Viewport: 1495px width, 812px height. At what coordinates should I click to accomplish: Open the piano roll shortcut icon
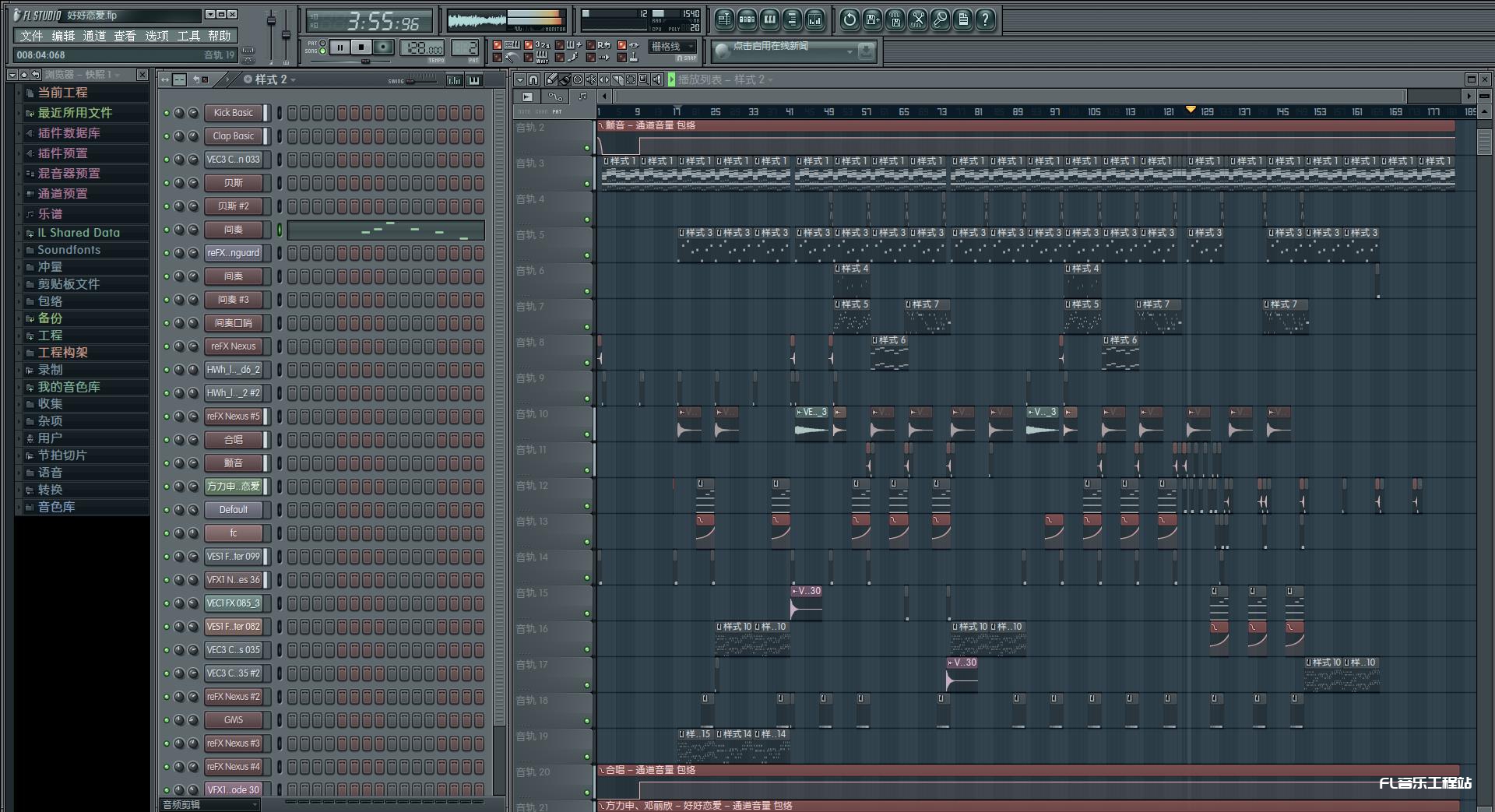[769, 19]
